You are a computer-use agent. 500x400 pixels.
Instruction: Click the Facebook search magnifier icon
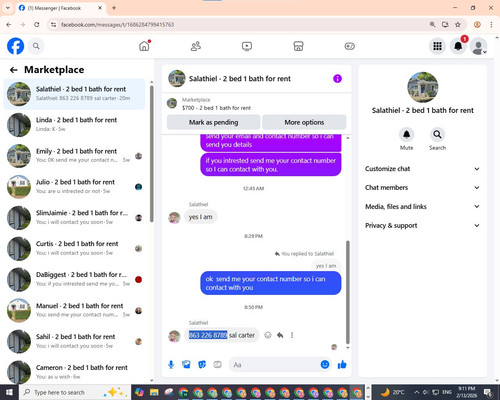point(36,46)
